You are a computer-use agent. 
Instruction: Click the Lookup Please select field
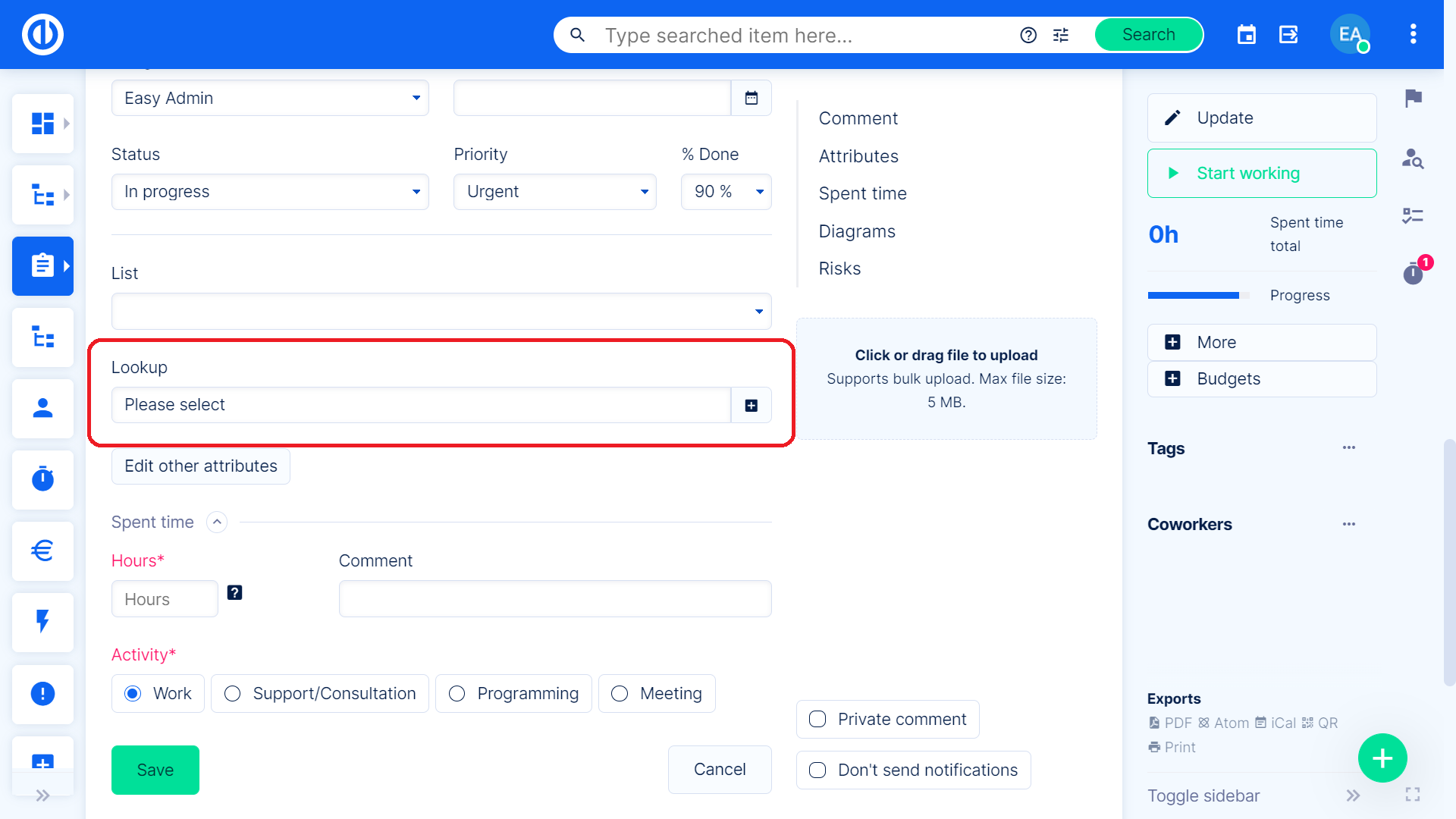pyautogui.click(x=421, y=405)
